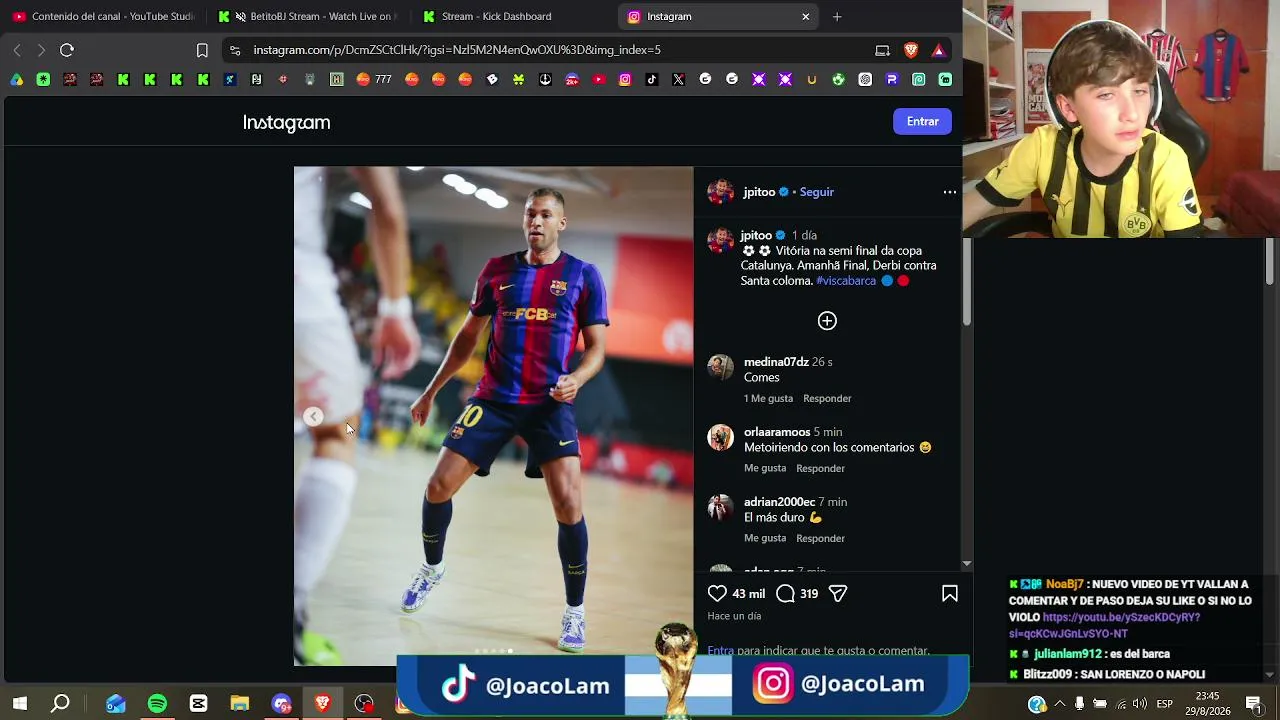Open the #viscabarca hashtag link

846,281
